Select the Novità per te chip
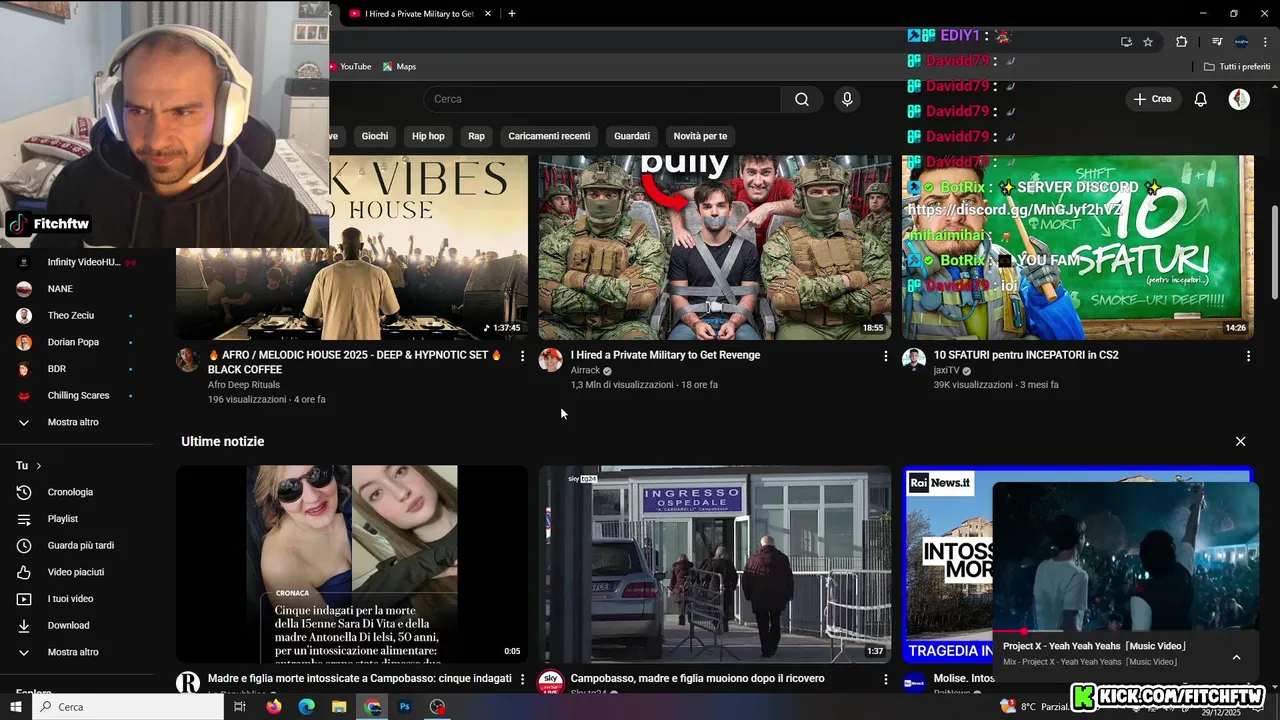 tap(700, 136)
